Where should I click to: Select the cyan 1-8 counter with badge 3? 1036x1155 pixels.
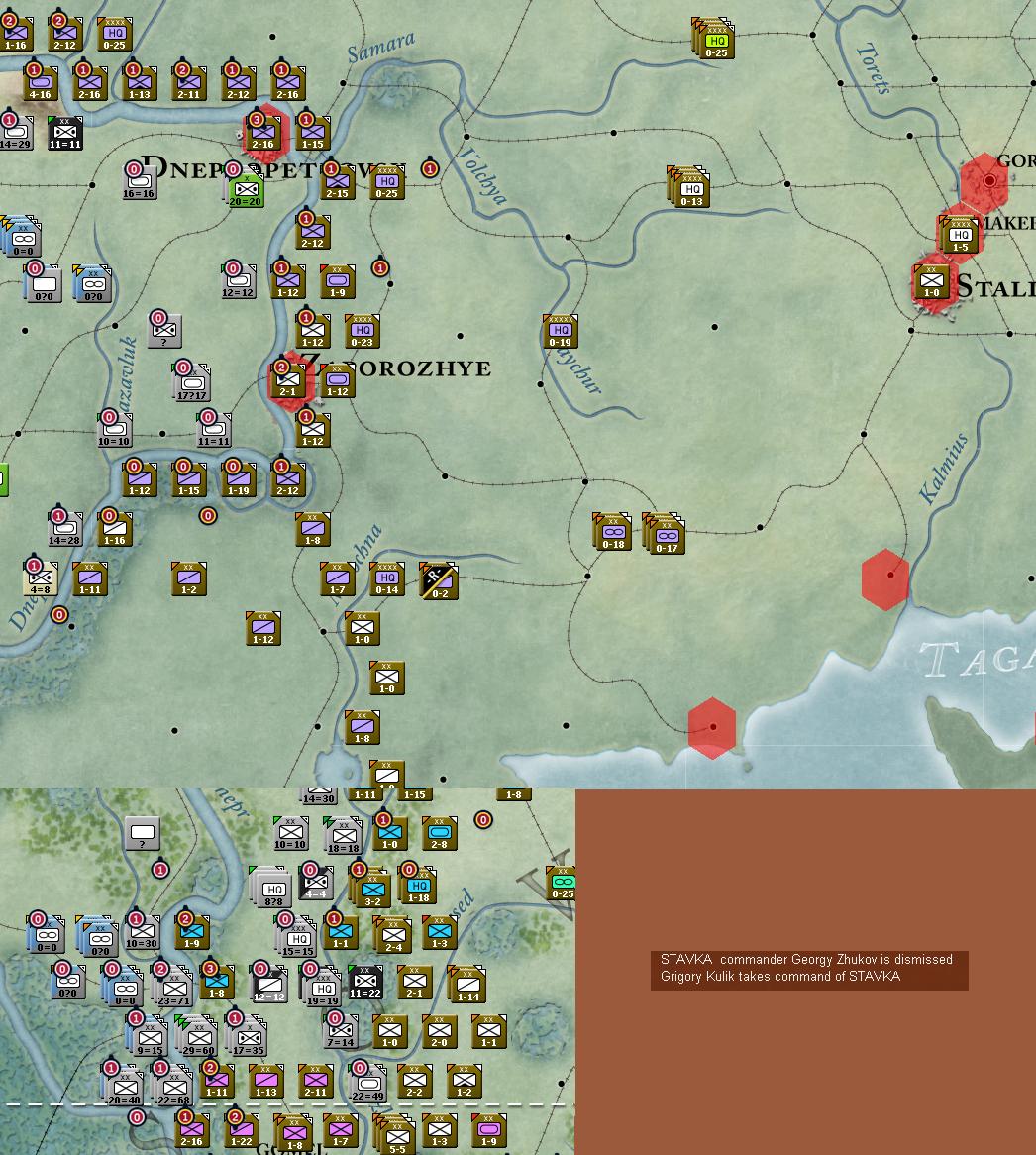click(217, 982)
